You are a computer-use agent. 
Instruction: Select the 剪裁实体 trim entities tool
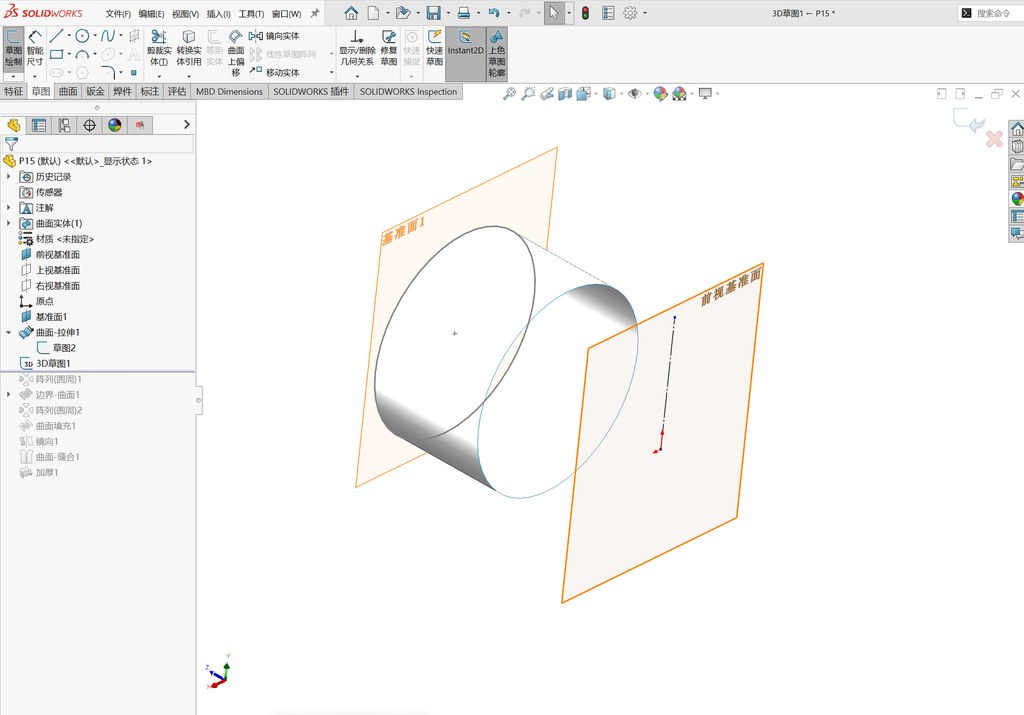(x=159, y=48)
